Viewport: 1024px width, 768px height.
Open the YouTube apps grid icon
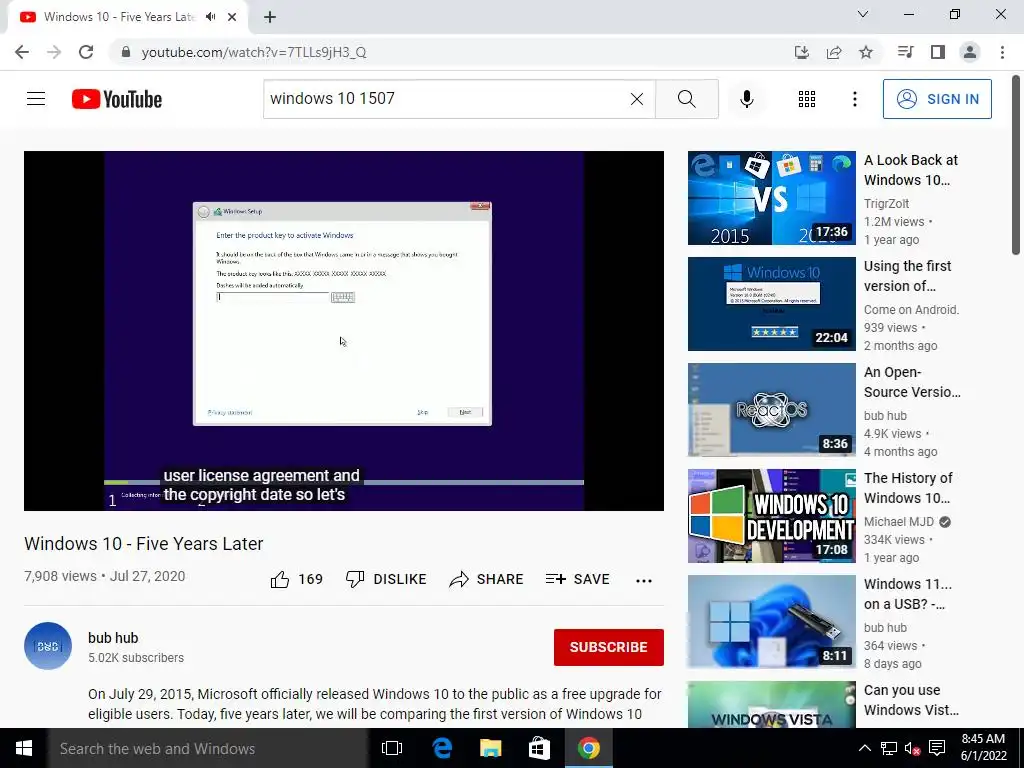coord(807,99)
